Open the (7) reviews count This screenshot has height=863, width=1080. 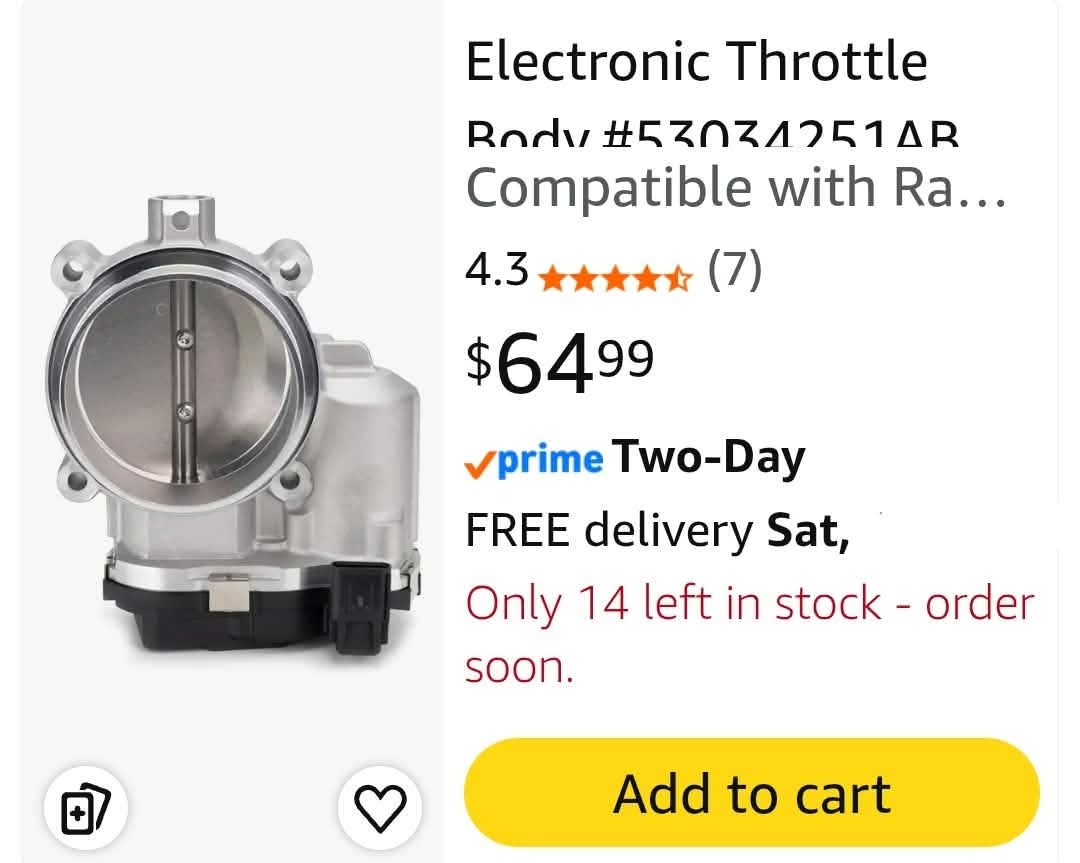pos(735,269)
